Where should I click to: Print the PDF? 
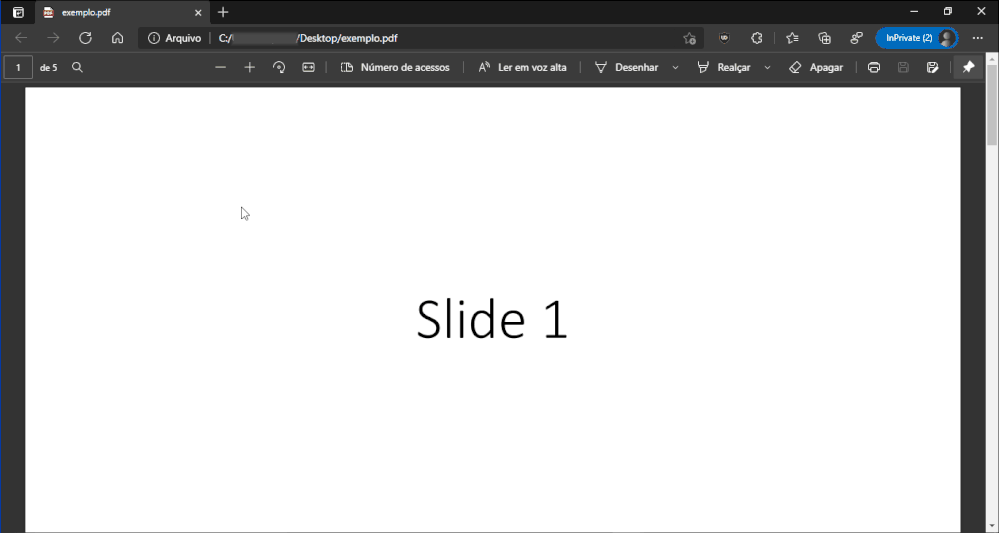click(x=874, y=68)
